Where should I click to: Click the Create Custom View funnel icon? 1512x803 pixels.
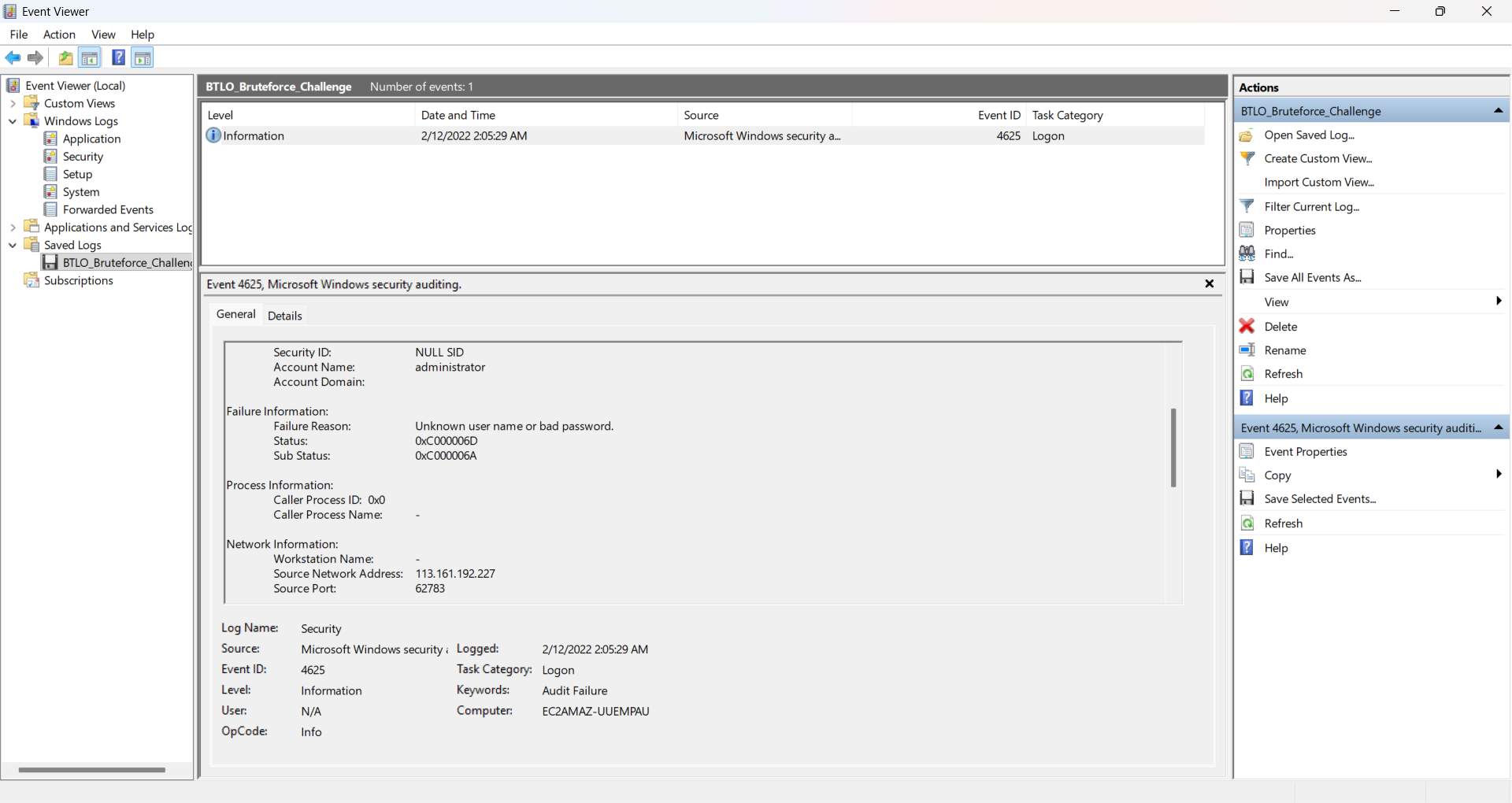1247,158
